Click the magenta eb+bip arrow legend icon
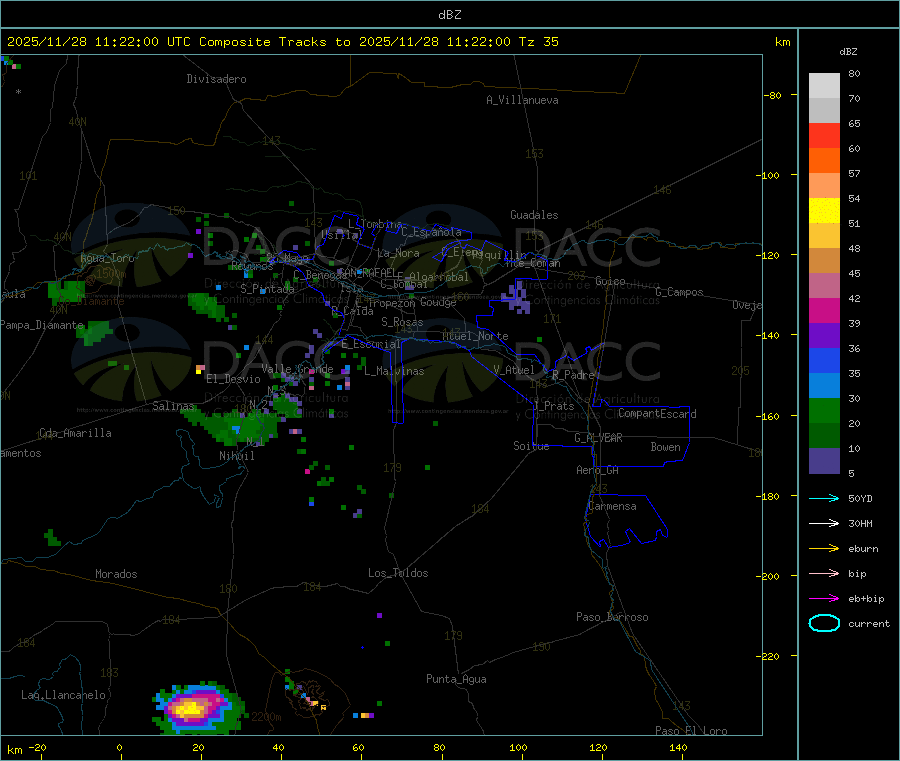Image resolution: width=900 pixels, height=761 pixels. point(824,598)
